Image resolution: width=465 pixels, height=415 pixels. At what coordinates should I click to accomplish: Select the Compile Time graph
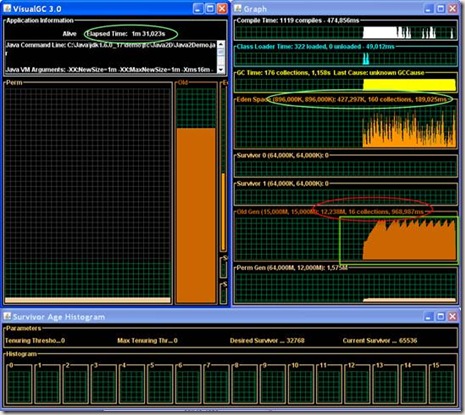click(x=346, y=32)
